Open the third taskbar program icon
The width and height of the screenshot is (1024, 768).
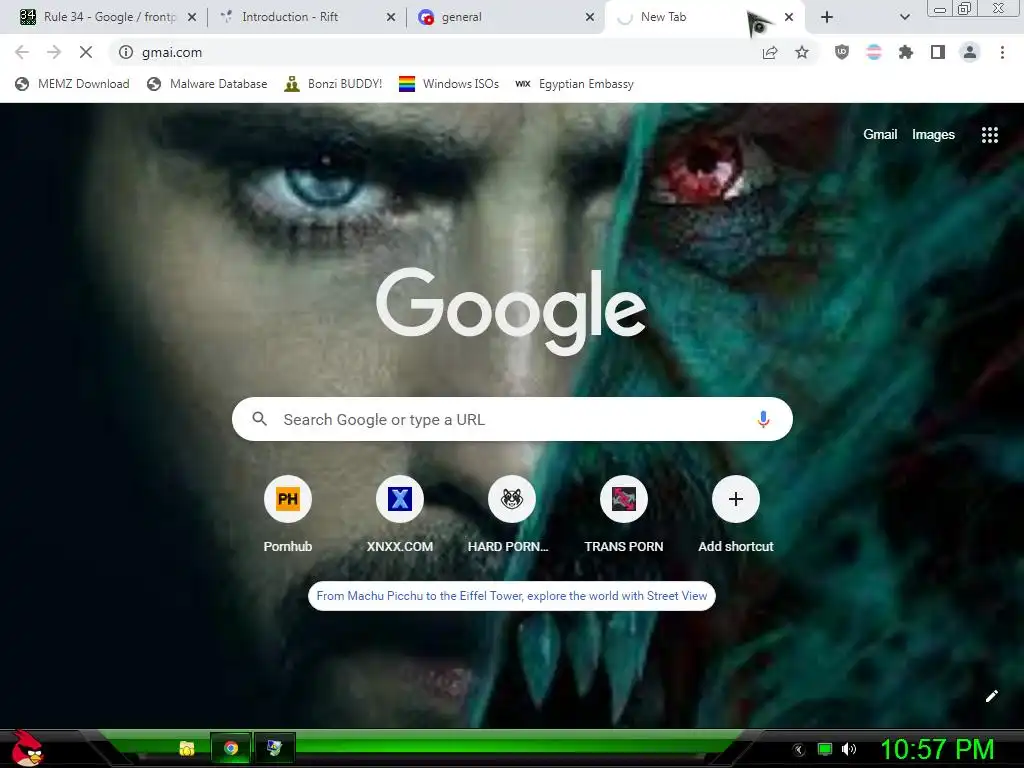[x=274, y=748]
